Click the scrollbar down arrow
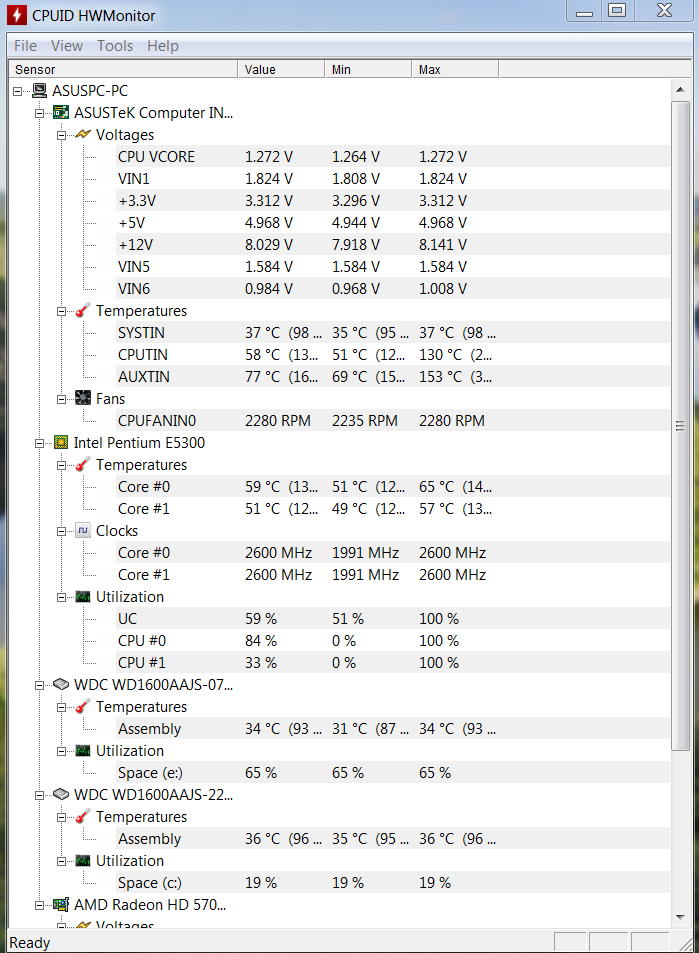This screenshot has height=953, width=699. tap(680, 917)
